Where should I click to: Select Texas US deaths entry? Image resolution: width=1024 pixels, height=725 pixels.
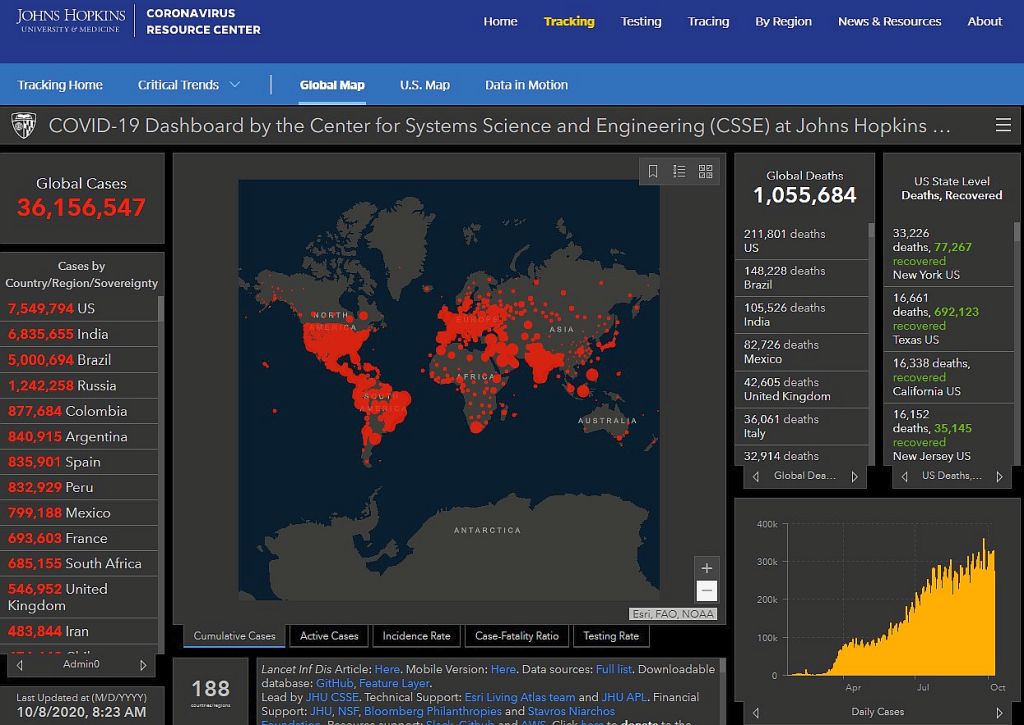click(950, 319)
